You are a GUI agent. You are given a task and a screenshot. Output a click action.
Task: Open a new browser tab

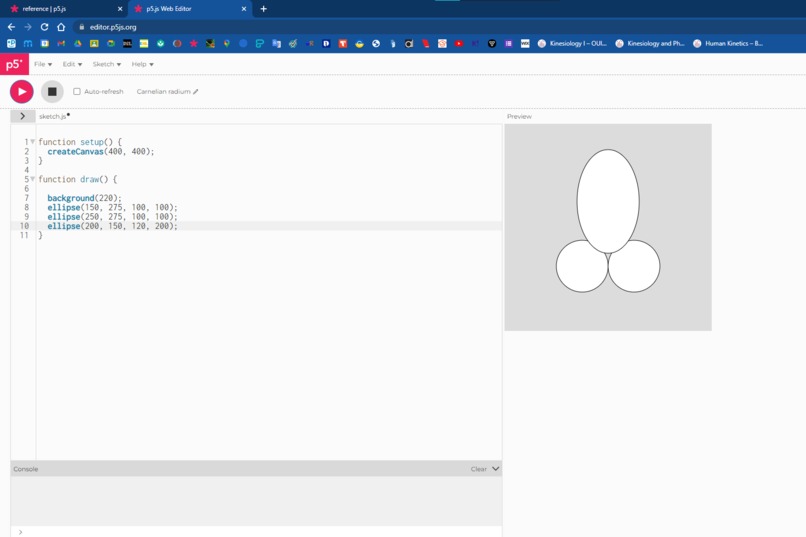[x=263, y=9]
